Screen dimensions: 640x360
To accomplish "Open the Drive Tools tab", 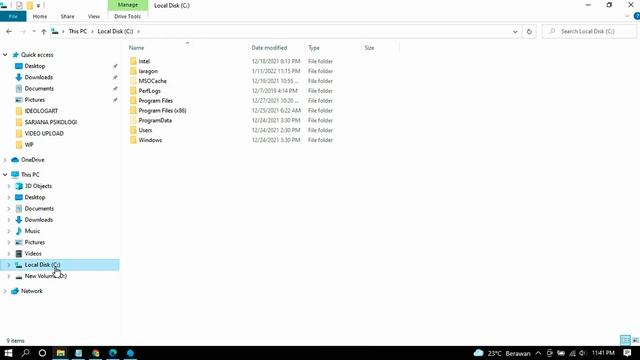I will click(x=127, y=16).
